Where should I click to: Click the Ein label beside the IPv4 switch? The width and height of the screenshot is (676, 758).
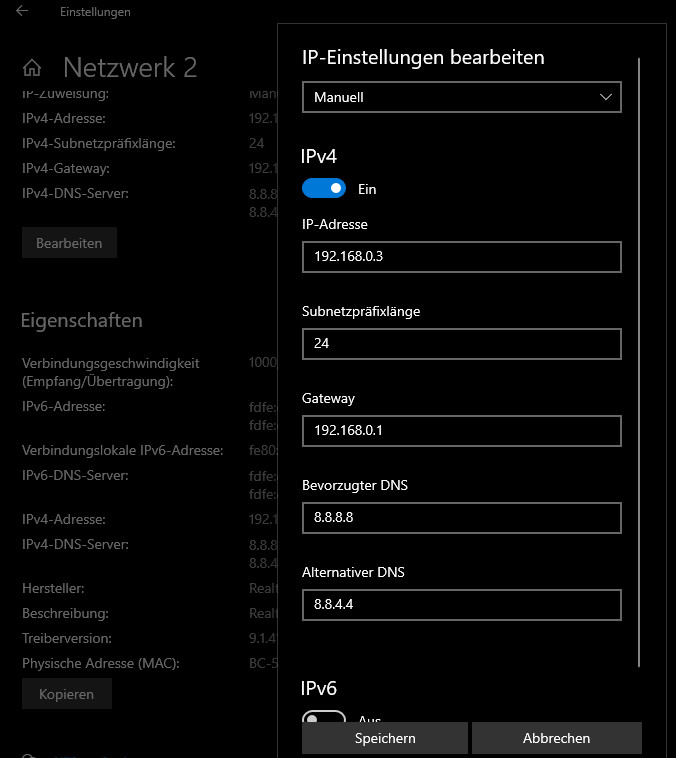coord(367,189)
